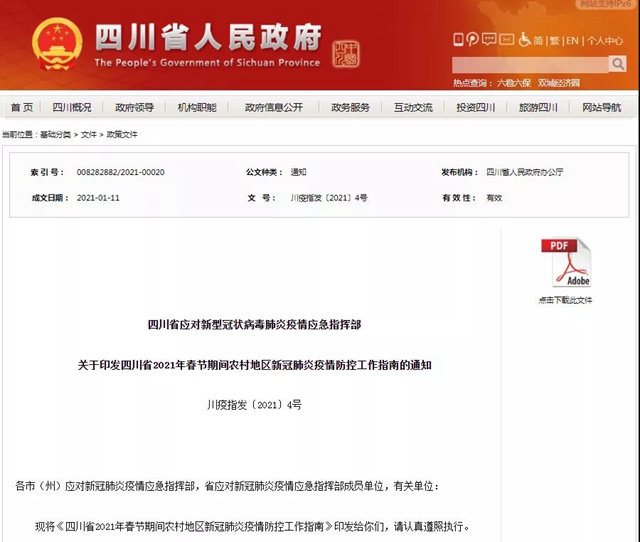Click heading 四川省应对新型冠状病毒肺炎疫情应急指挥部
This screenshot has height=542, width=640.
254,325
